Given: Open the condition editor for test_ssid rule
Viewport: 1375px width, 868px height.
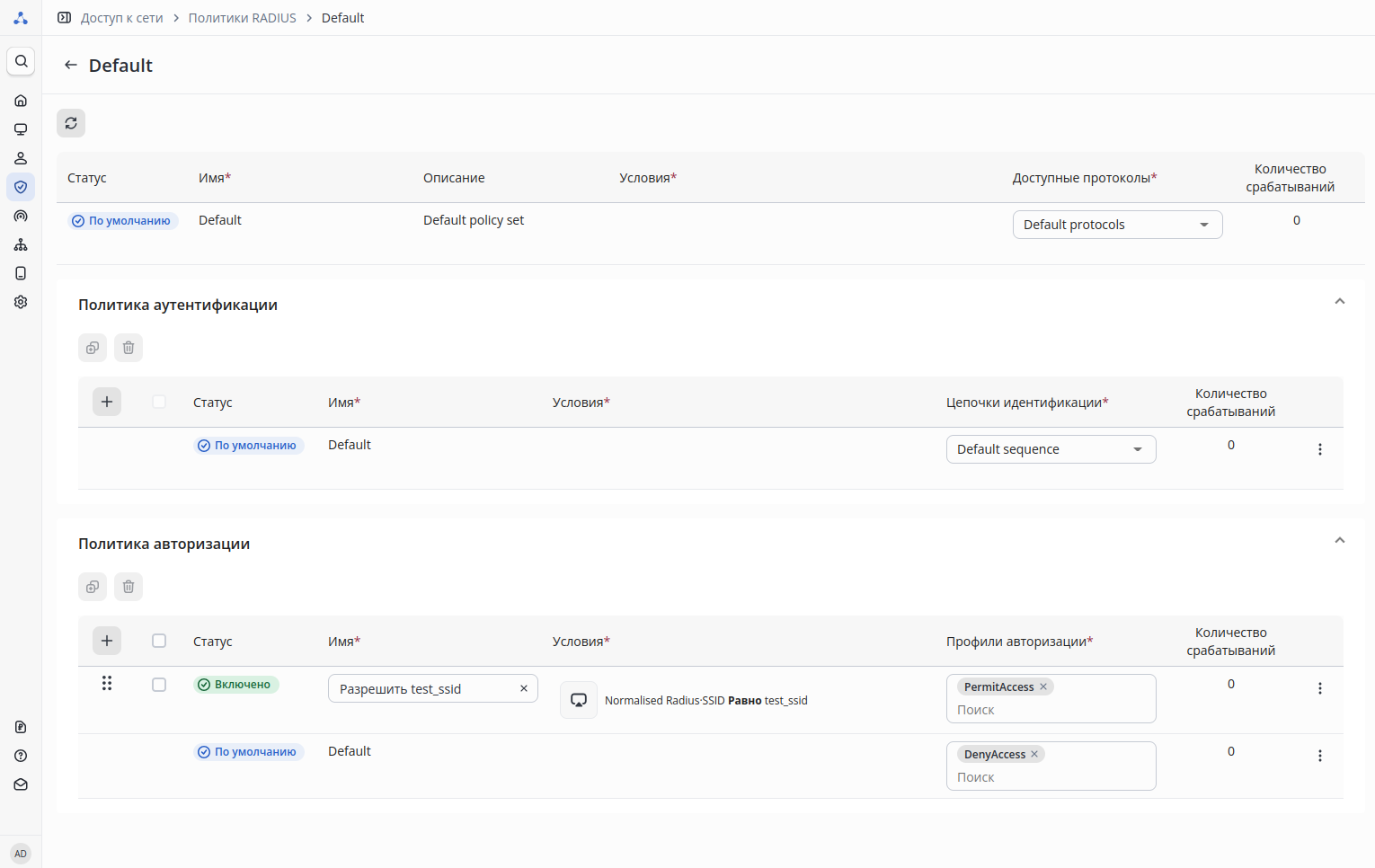Looking at the screenshot, I should (x=579, y=700).
